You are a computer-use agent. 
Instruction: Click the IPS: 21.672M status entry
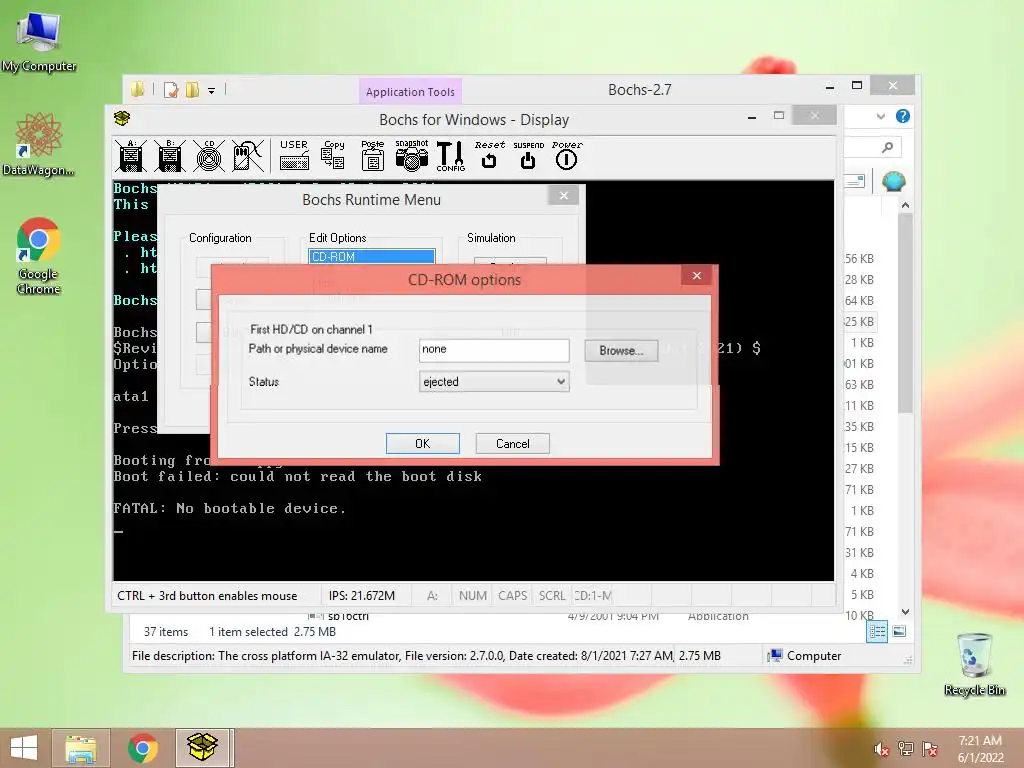tap(362, 596)
